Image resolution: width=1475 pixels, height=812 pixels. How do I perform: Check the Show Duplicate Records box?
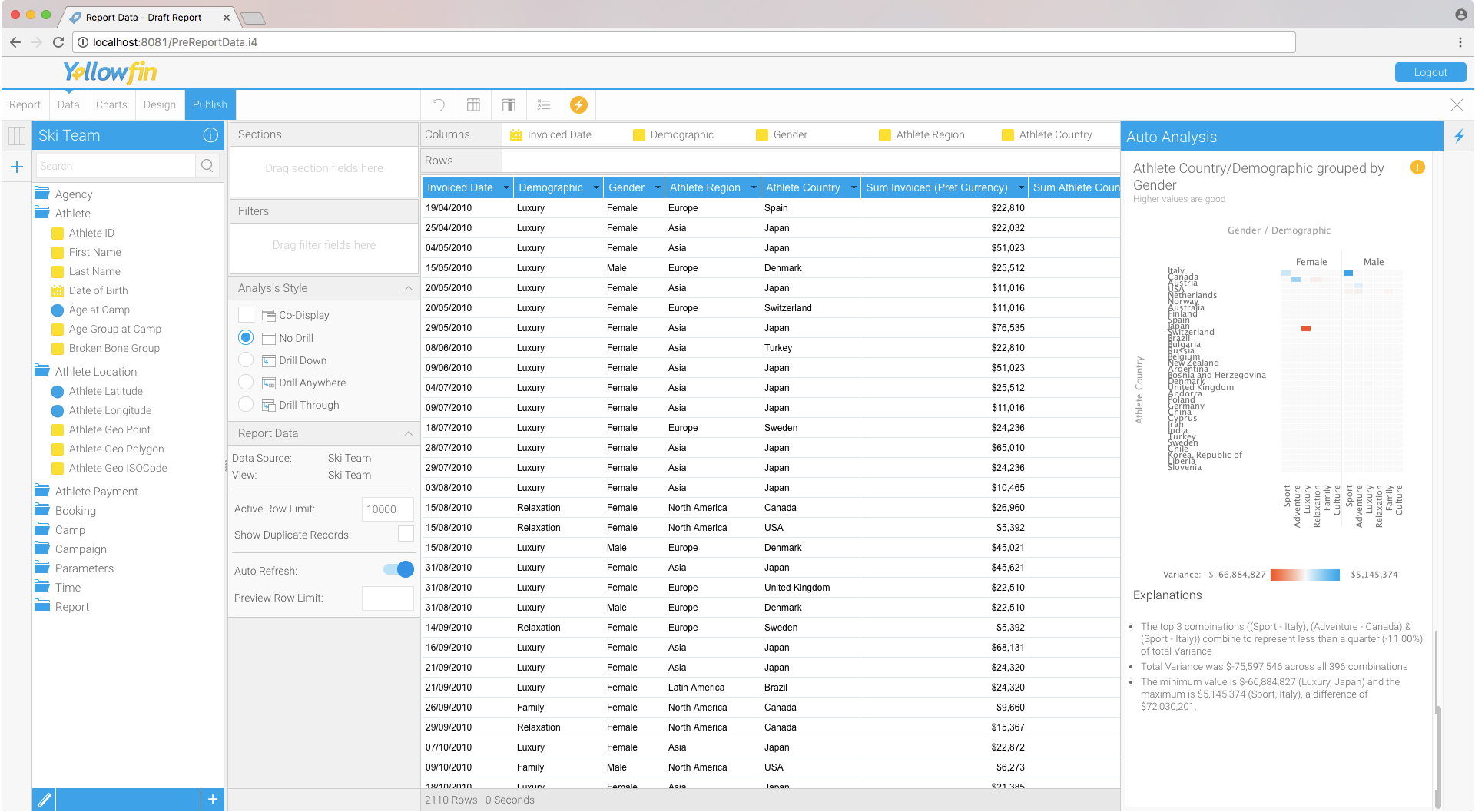[406, 534]
